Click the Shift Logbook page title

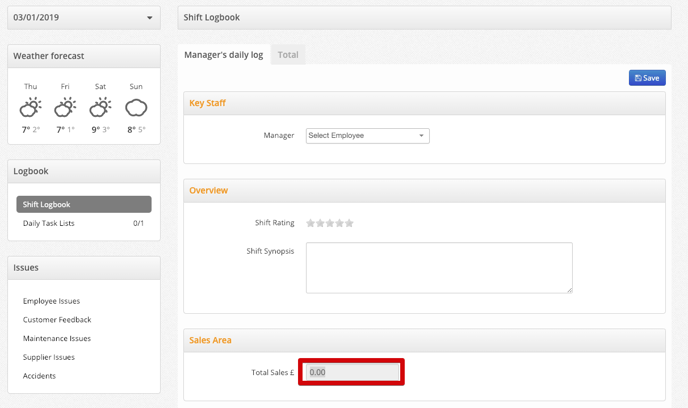pos(211,18)
